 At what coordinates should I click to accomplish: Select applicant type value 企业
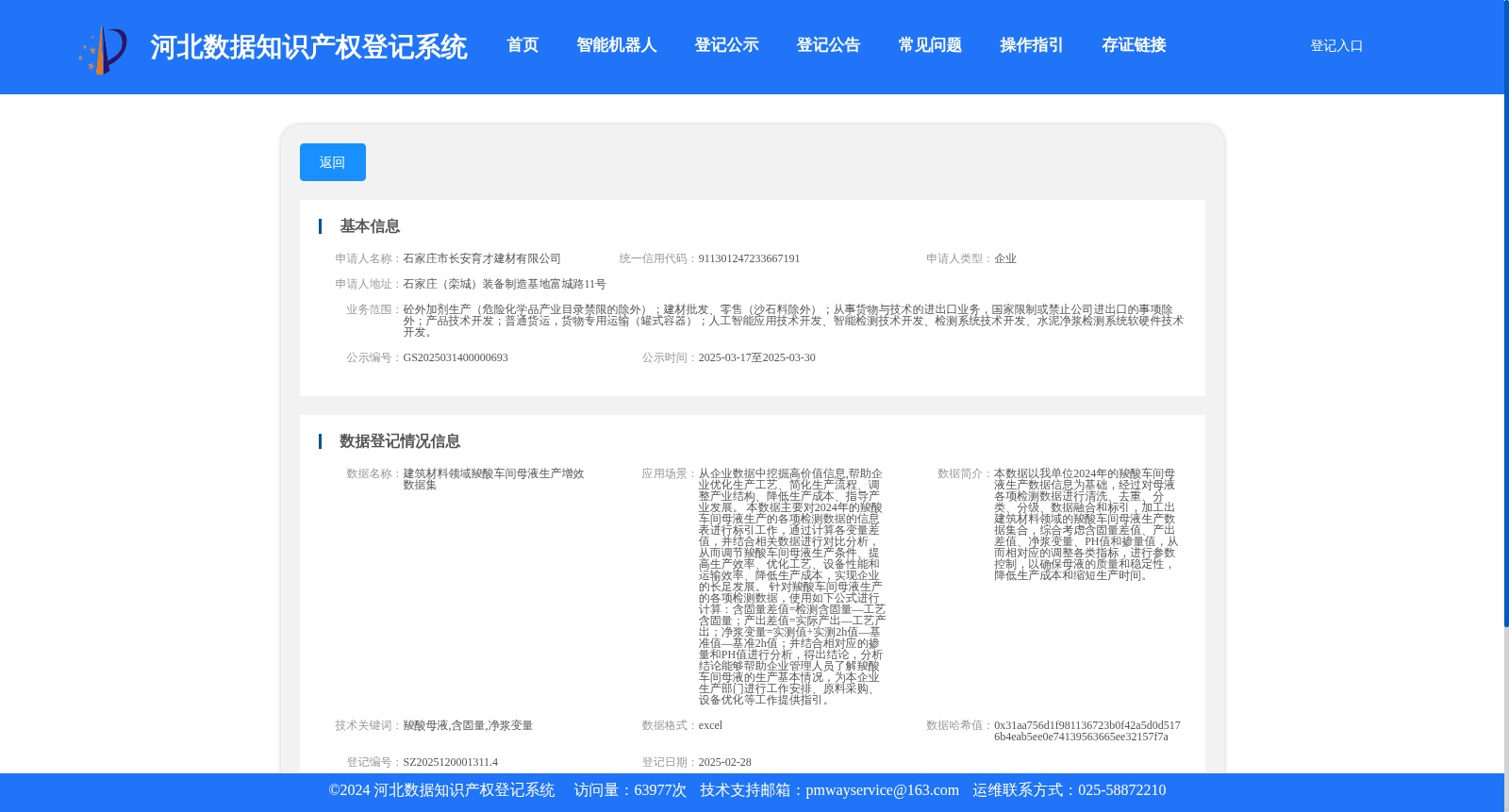tap(1005, 258)
